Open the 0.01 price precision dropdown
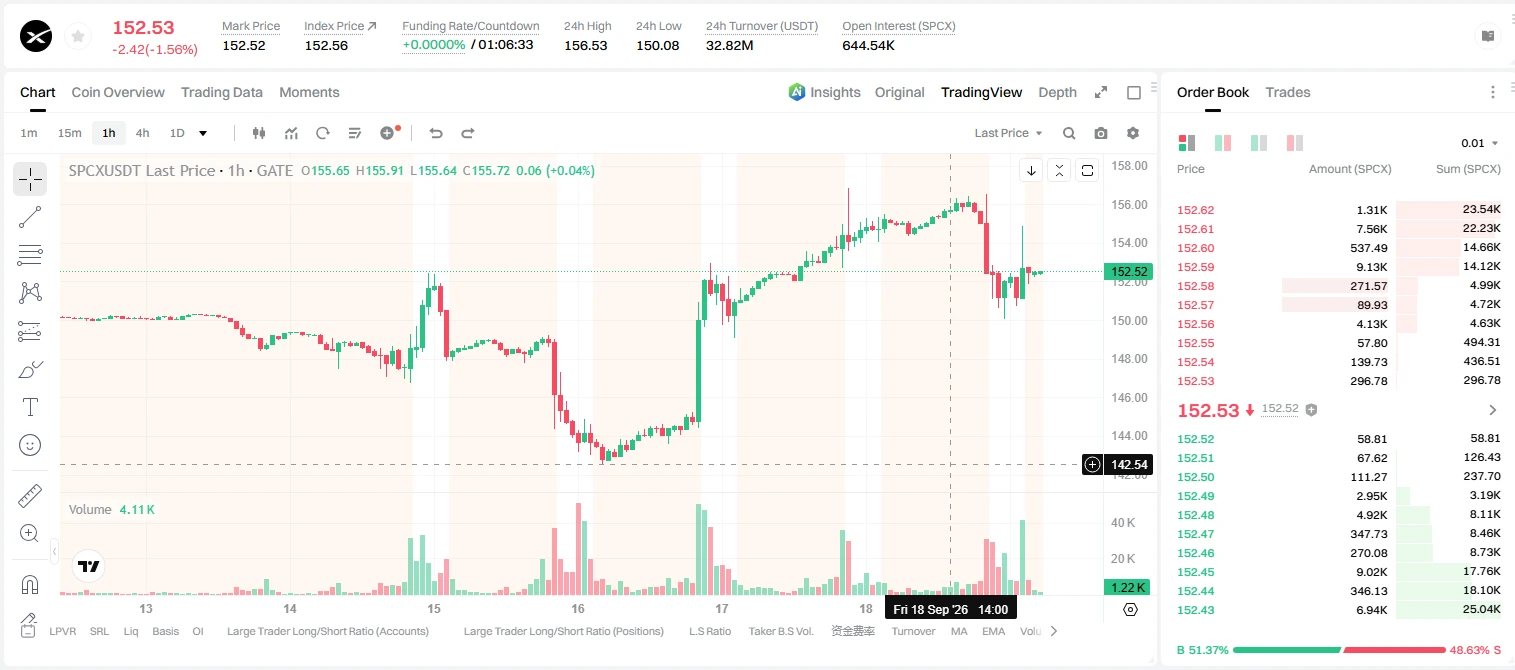 1480,143
